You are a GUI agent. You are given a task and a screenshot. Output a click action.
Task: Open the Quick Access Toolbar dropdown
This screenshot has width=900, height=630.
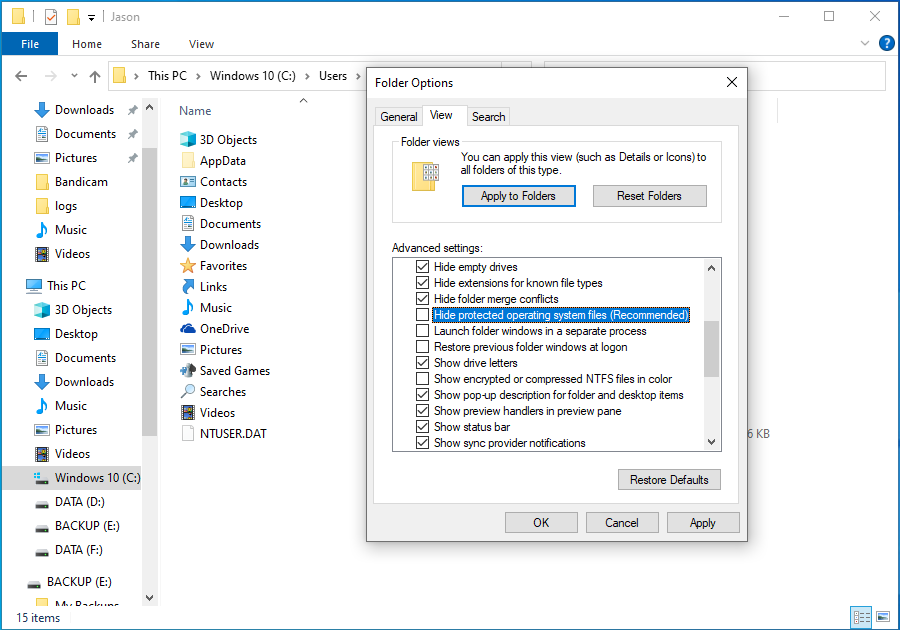(90, 16)
